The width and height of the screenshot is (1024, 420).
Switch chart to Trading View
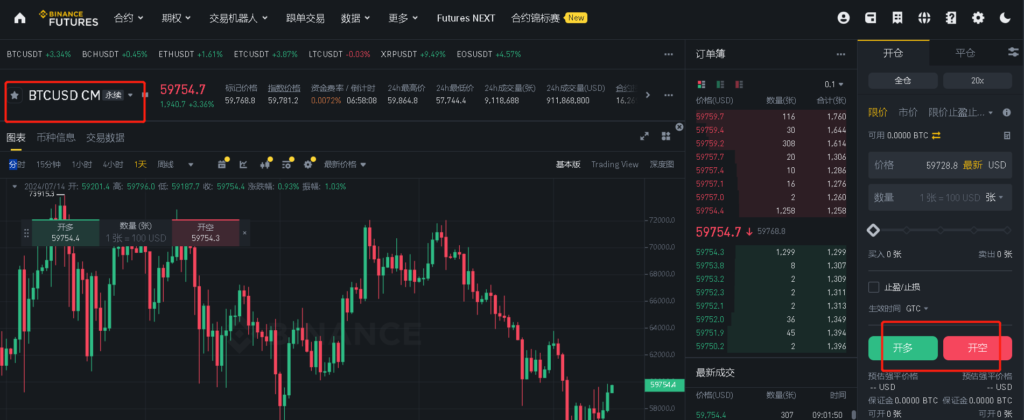pos(615,165)
